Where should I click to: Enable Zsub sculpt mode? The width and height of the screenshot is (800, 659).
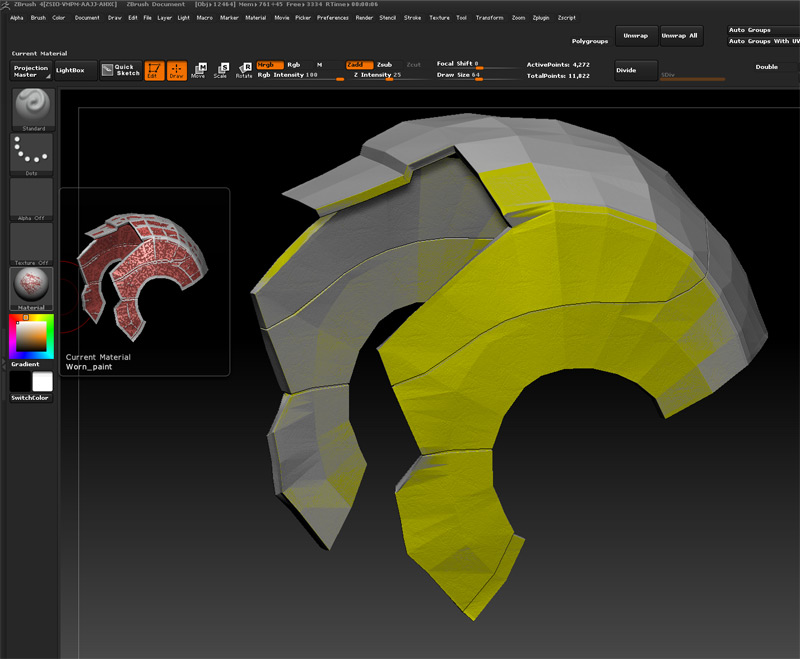tap(384, 64)
